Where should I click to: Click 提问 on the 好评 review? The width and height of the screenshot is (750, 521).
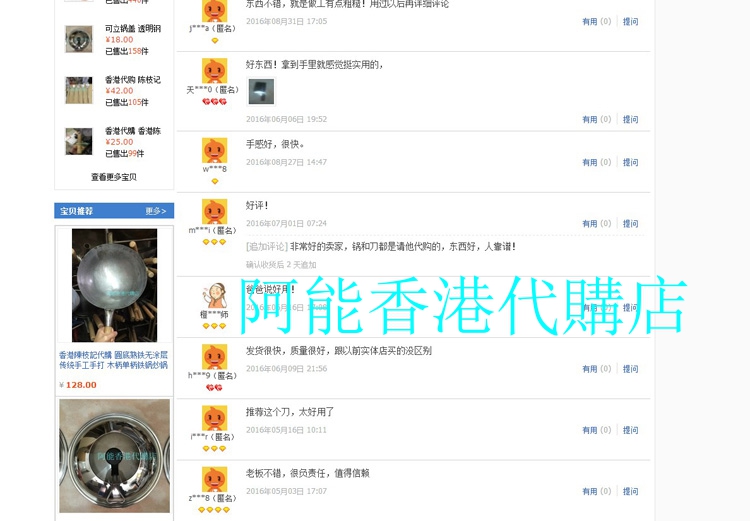point(630,223)
